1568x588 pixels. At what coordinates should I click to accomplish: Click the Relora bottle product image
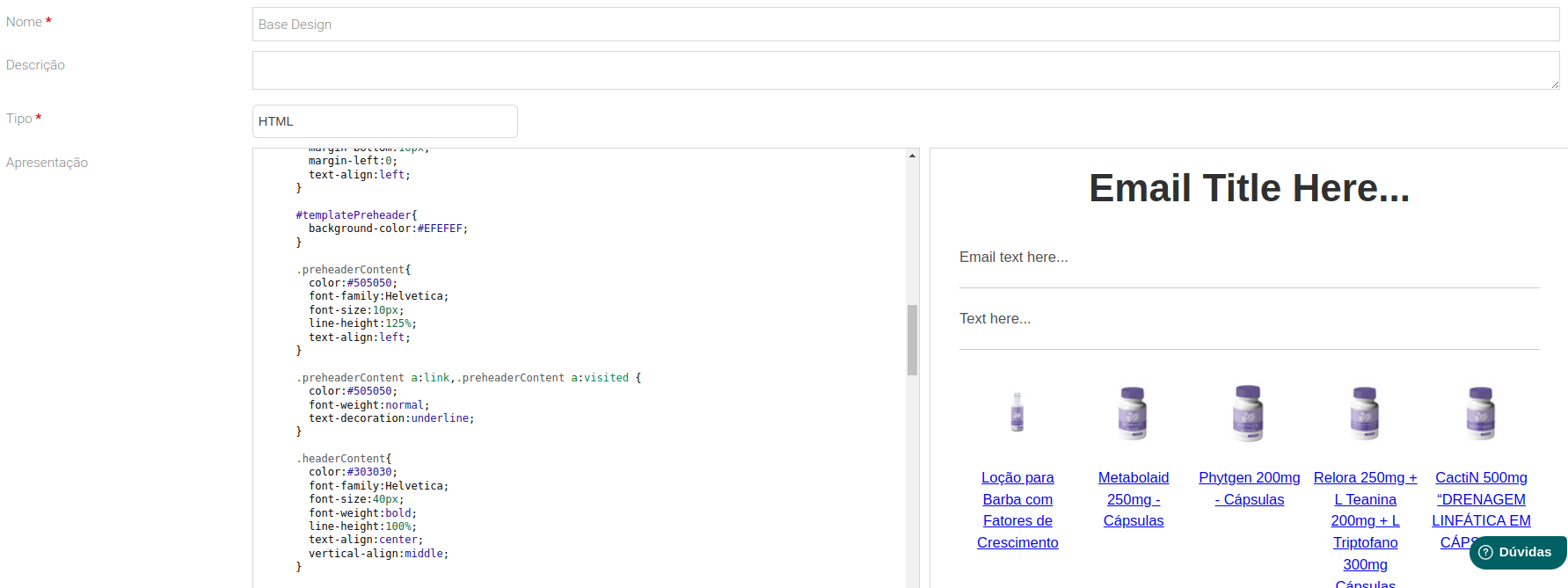pyautogui.click(x=1365, y=412)
